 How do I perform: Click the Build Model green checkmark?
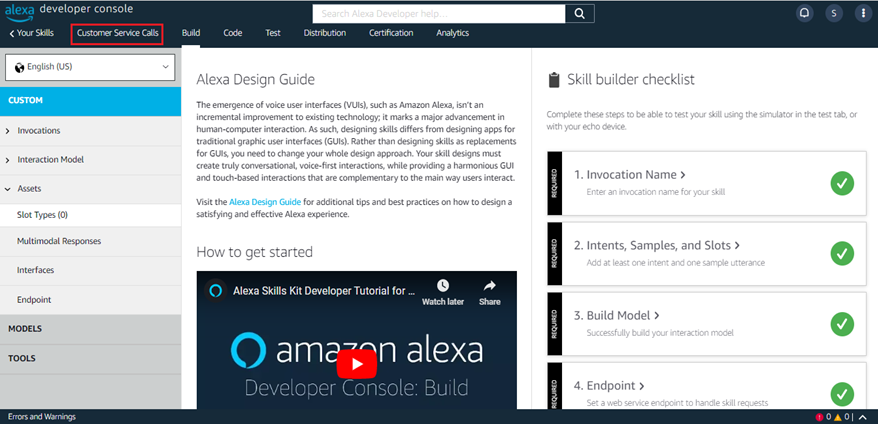[842, 323]
